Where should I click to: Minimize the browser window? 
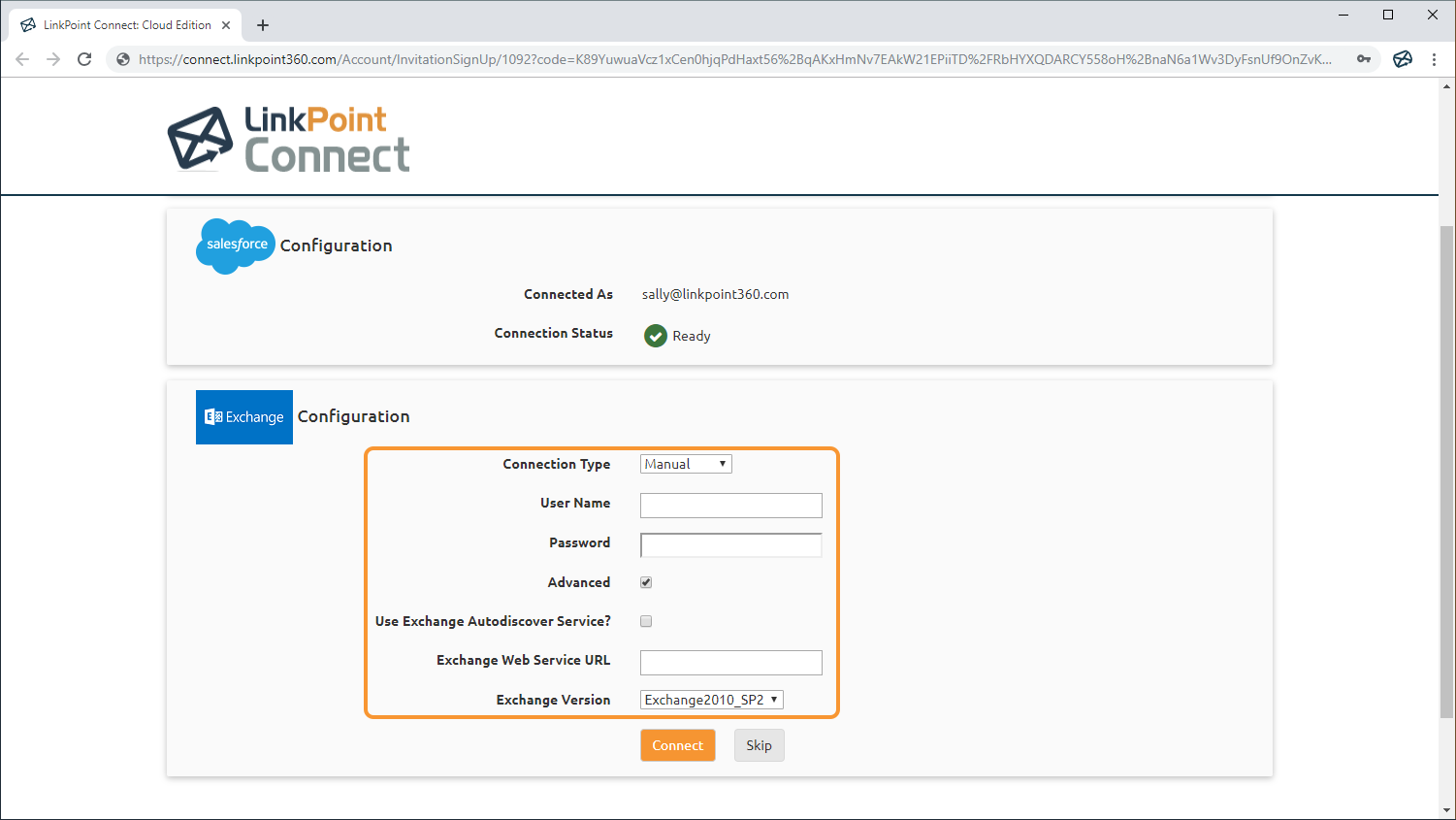click(1344, 15)
